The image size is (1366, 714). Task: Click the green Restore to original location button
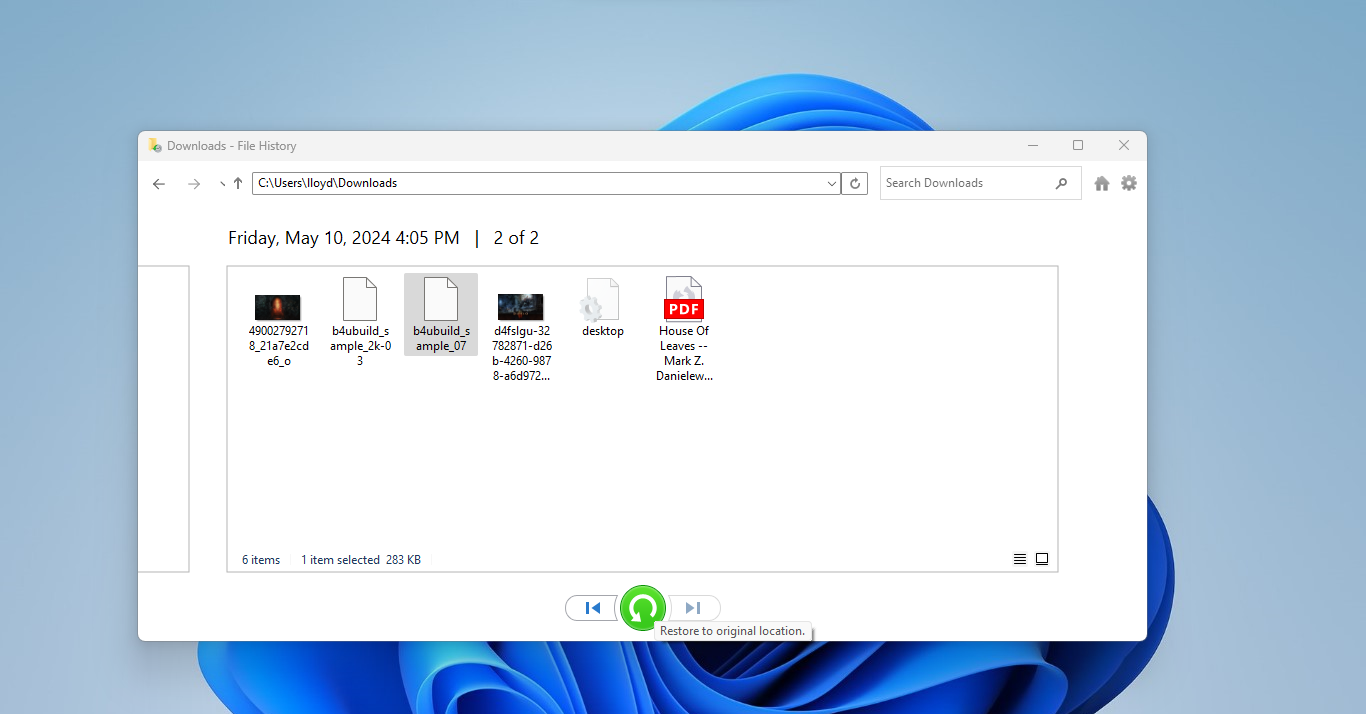coord(643,608)
